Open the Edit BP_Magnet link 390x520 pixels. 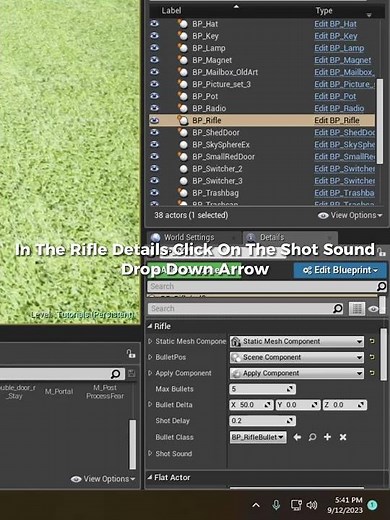pos(343,60)
